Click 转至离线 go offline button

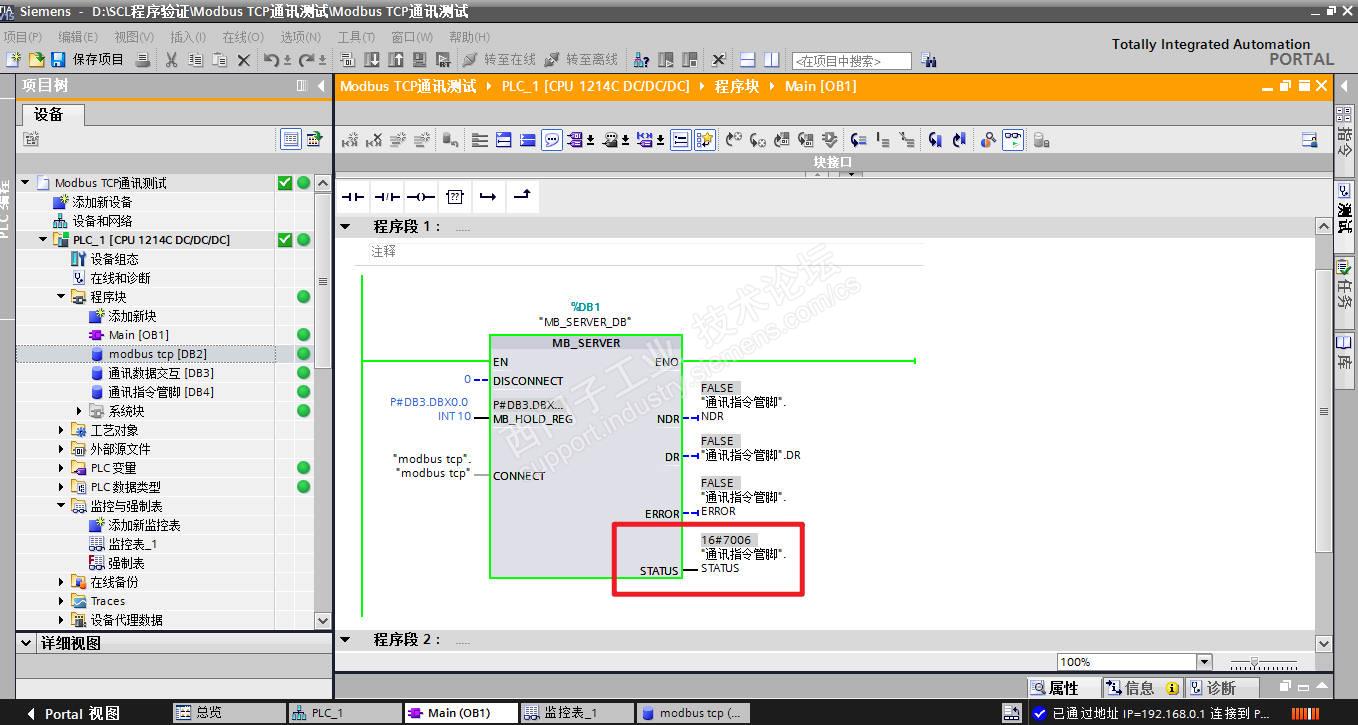(x=581, y=60)
